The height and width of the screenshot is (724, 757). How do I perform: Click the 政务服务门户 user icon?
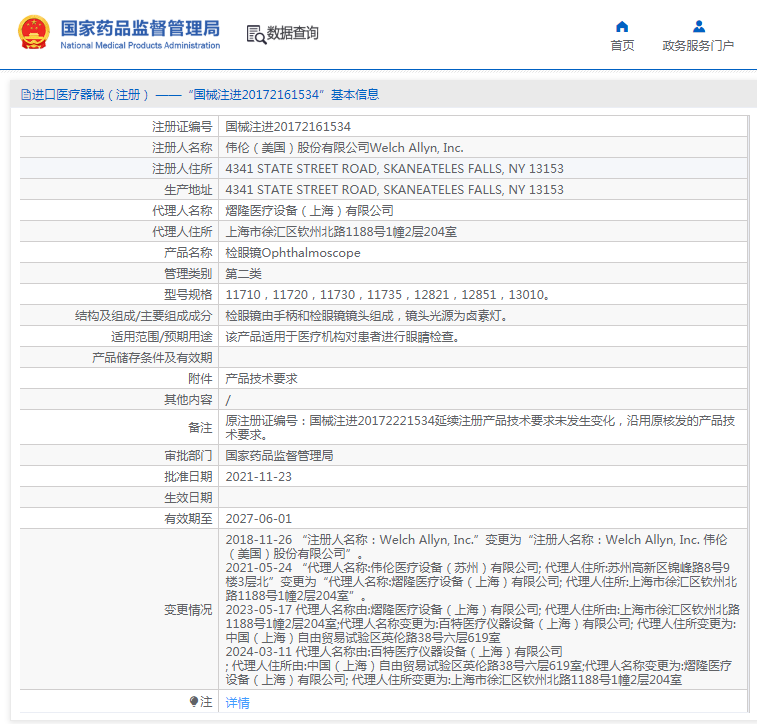point(699,26)
